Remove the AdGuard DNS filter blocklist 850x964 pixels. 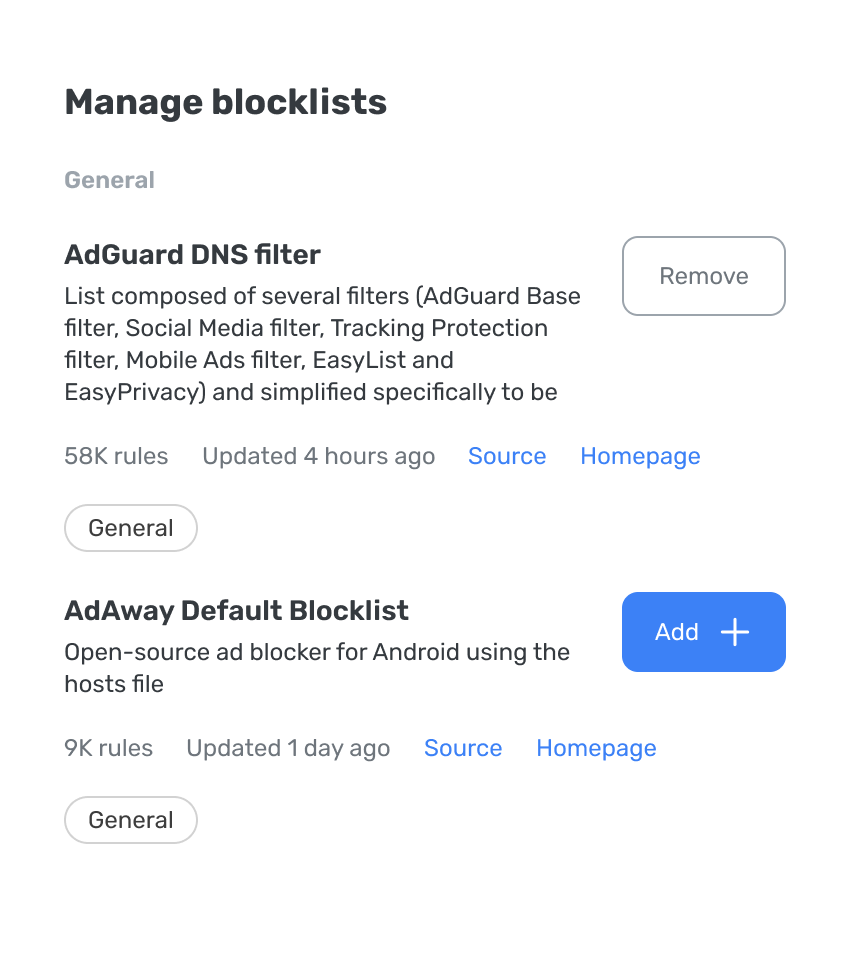point(703,276)
